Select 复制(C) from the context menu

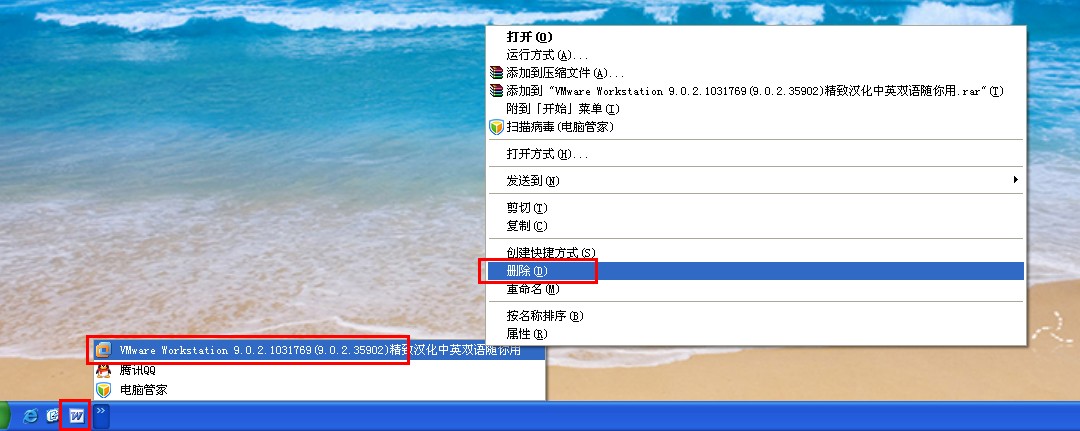tap(756, 226)
